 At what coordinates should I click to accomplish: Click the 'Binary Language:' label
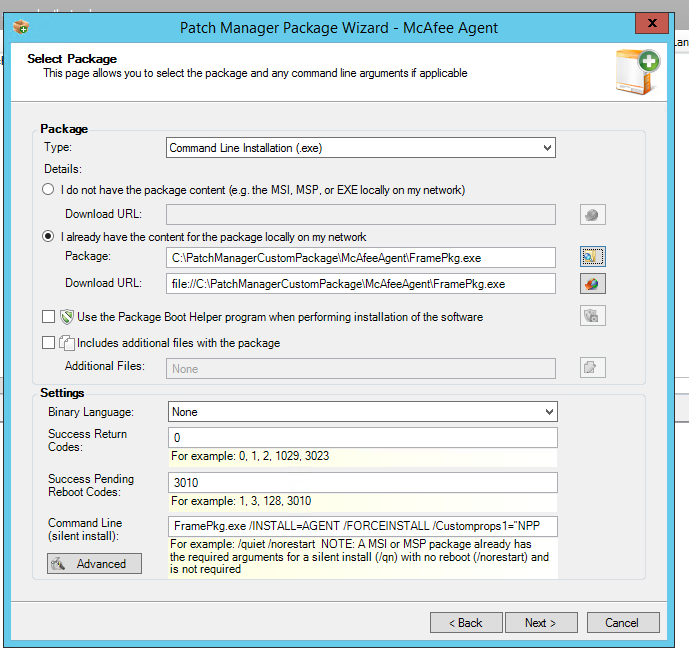click(91, 412)
